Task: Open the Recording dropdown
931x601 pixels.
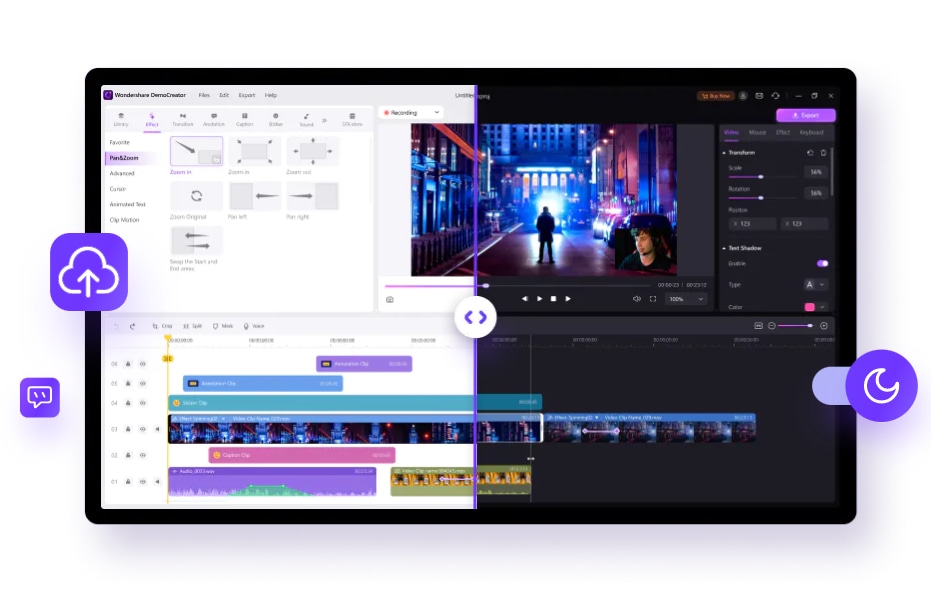Action: (x=410, y=112)
